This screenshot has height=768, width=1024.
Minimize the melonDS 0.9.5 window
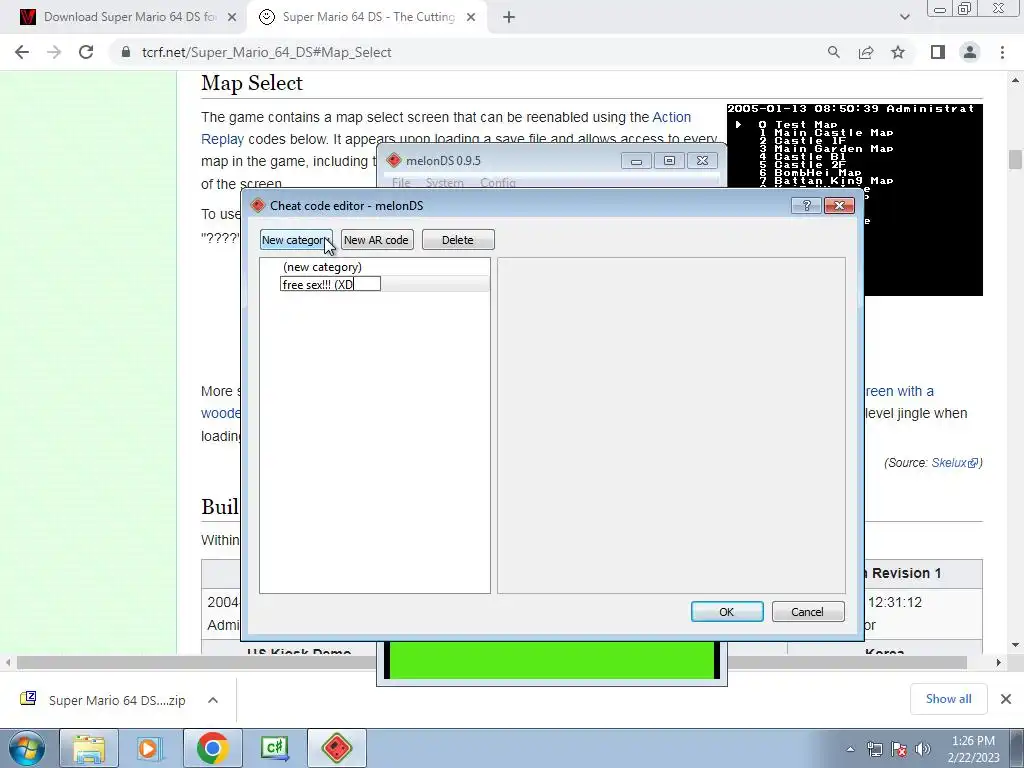point(636,161)
